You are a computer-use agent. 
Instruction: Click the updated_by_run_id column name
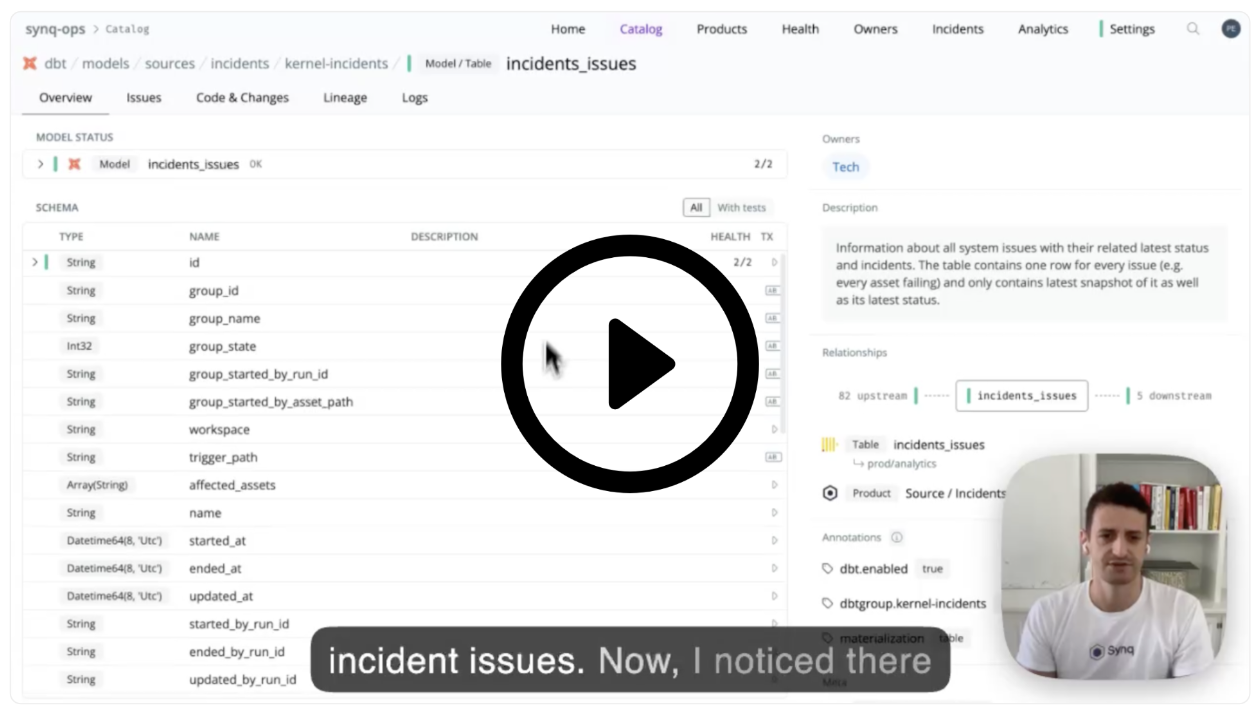[x=242, y=679]
